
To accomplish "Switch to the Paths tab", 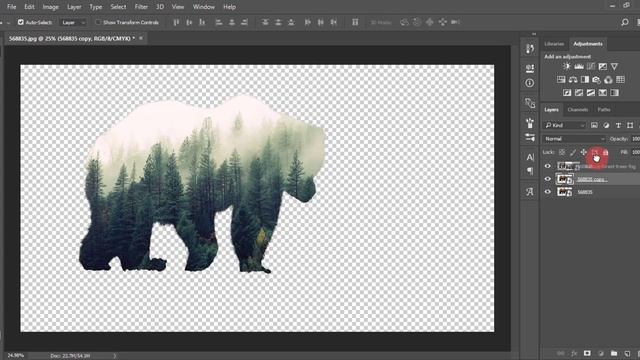I will pyautogui.click(x=604, y=109).
